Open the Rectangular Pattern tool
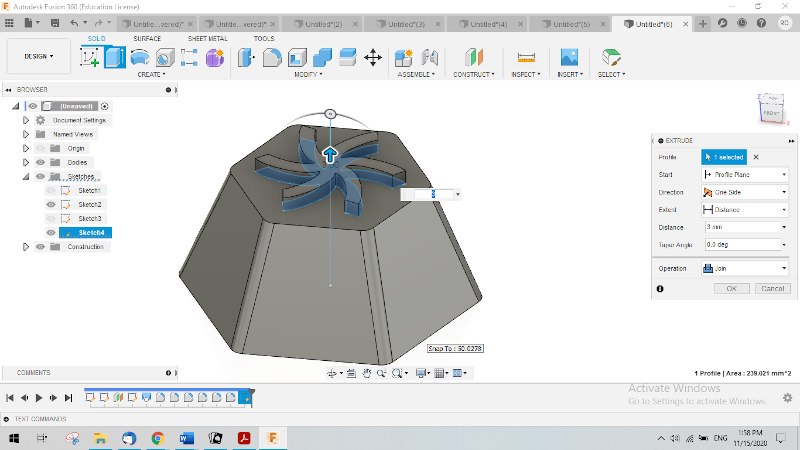This screenshot has height=450, width=800. pyautogui.click(x=189, y=58)
